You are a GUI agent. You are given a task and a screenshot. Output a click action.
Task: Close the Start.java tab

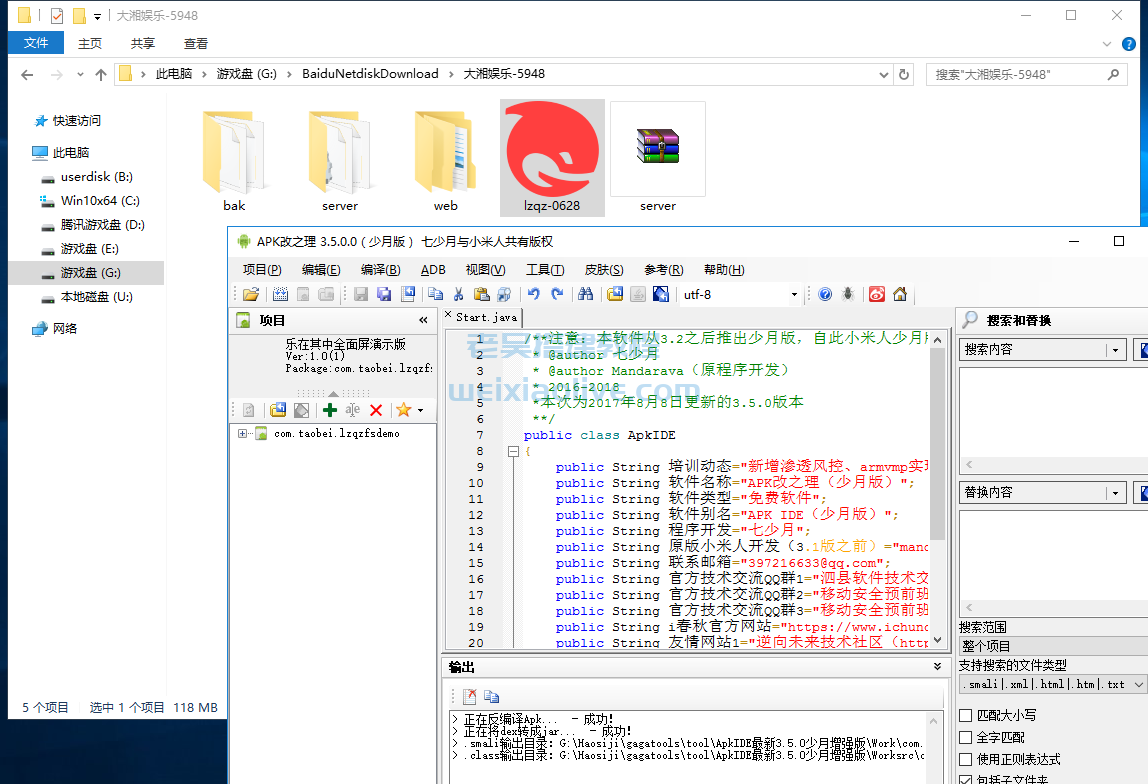[x=449, y=316]
